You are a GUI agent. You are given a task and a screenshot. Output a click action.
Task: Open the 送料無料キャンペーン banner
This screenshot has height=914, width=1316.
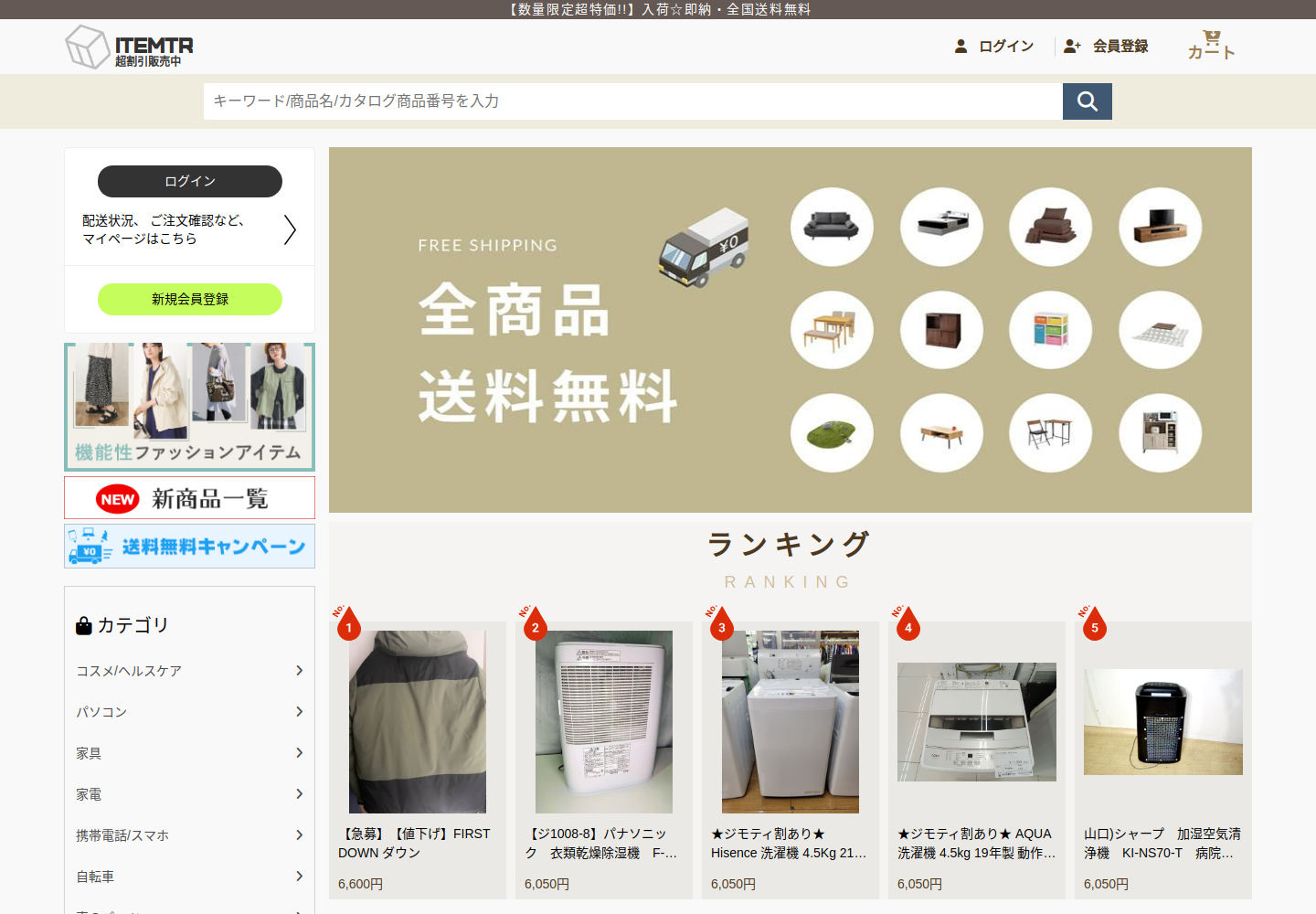[190, 546]
